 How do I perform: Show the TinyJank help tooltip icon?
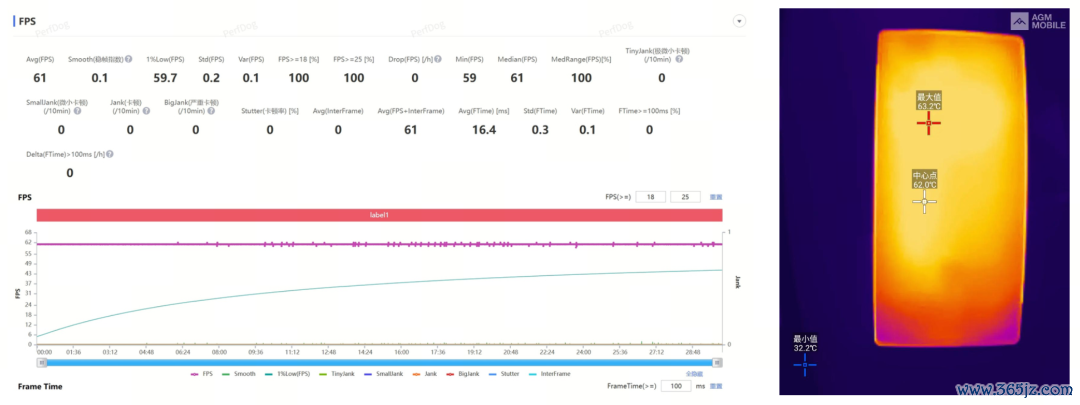(679, 59)
